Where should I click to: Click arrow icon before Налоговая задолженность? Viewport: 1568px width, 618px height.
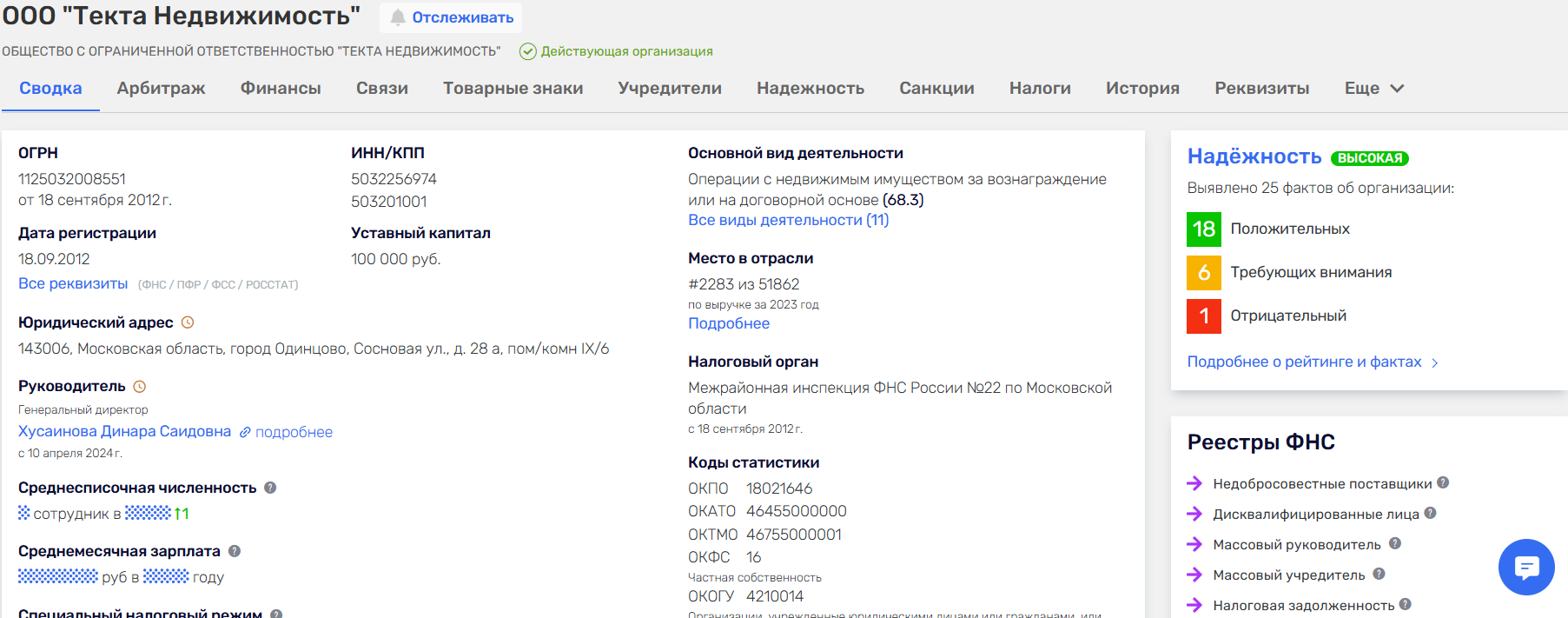tap(1194, 605)
